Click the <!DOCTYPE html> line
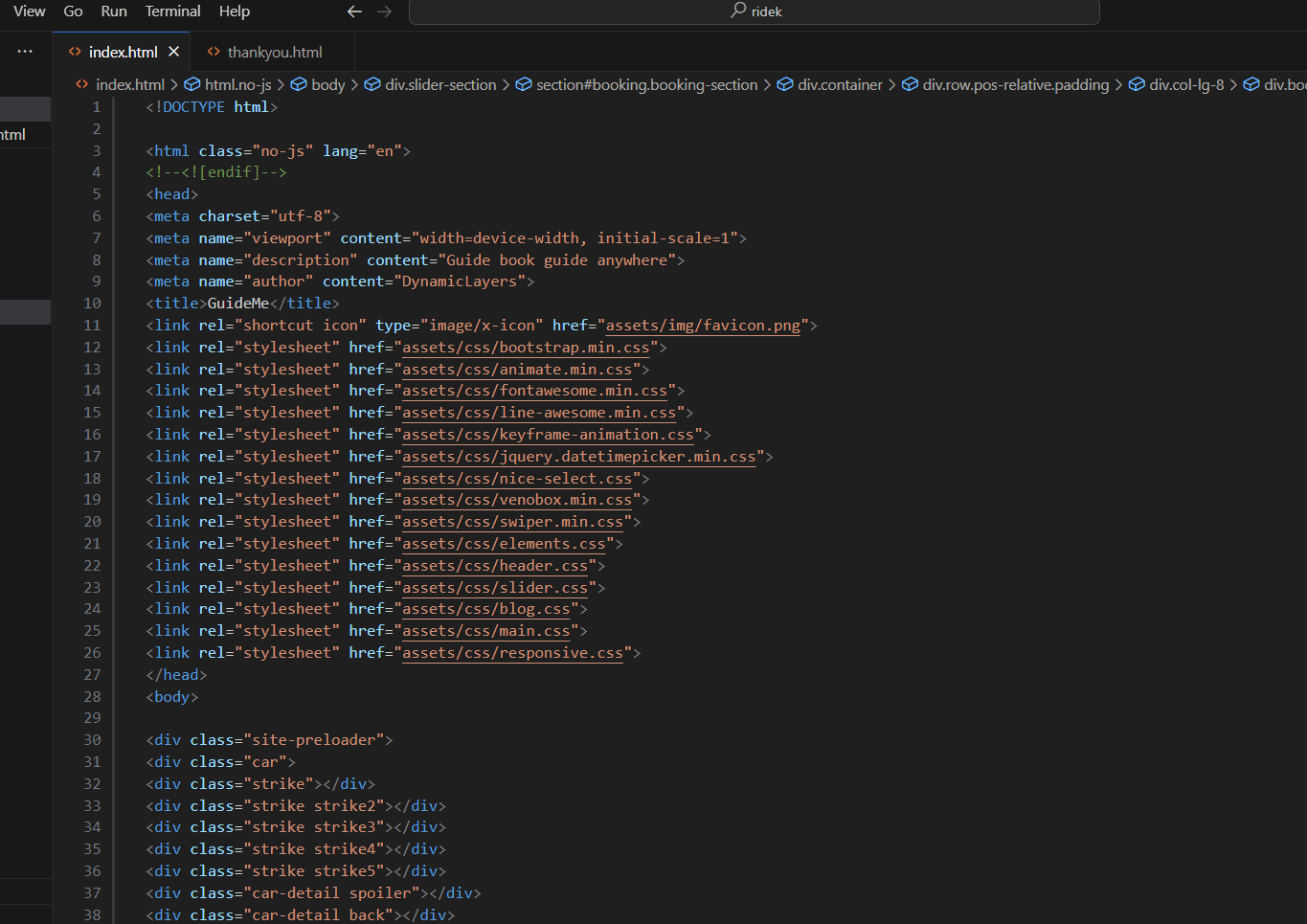The image size is (1307, 924). [x=212, y=107]
